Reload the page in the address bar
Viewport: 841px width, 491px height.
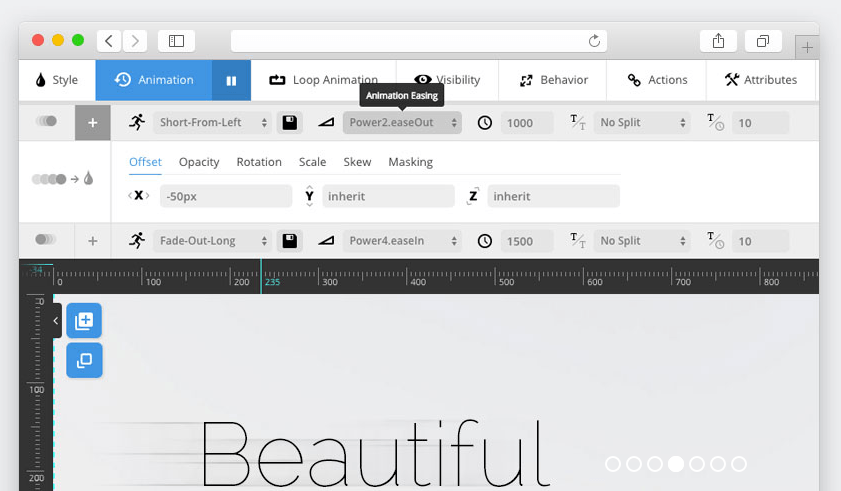[x=594, y=41]
